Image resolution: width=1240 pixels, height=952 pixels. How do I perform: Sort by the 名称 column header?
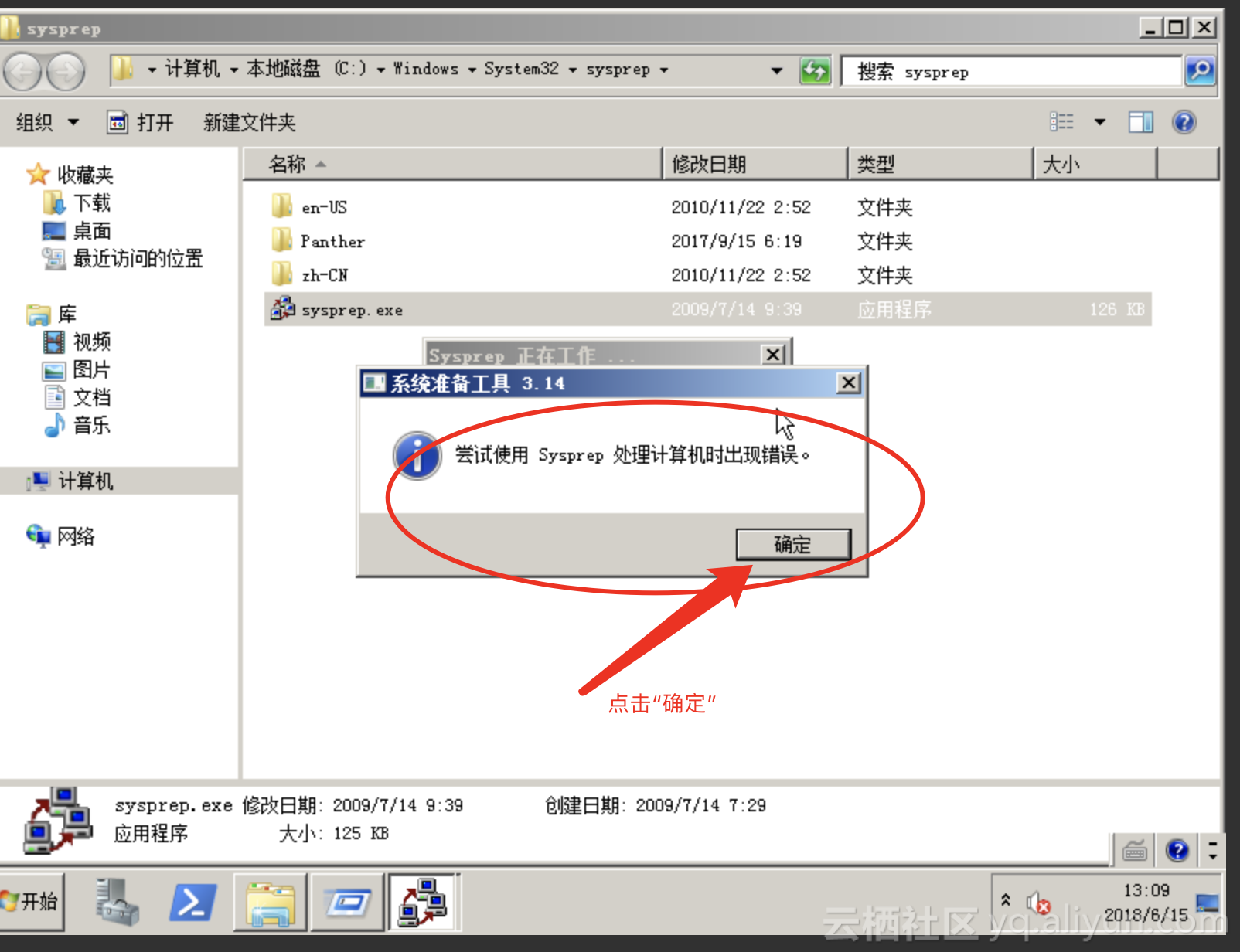pyautogui.click(x=453, y=164)
